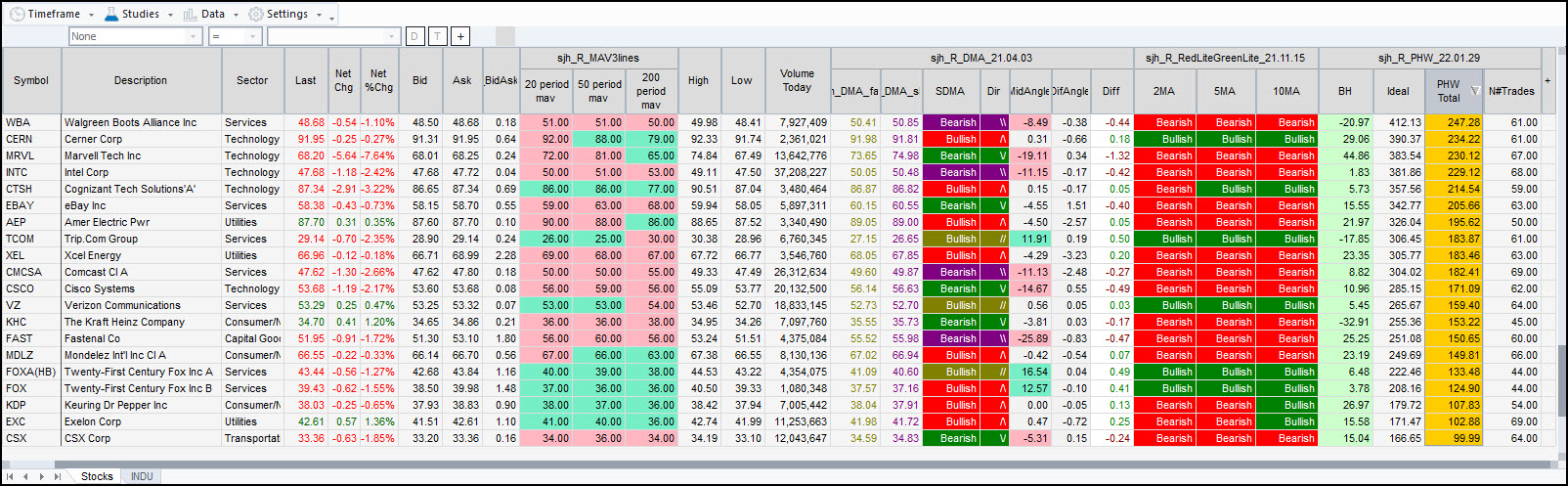Click the Timeframe clock icon
The width and height of the screenshot is (1568, 486).
tap(17, 14)
